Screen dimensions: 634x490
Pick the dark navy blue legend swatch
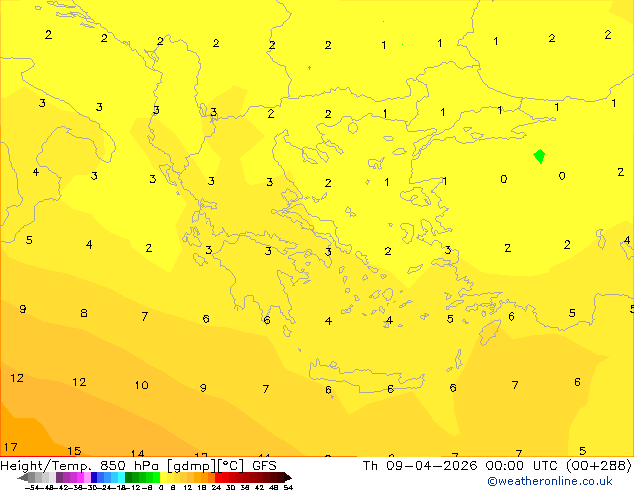94,477
